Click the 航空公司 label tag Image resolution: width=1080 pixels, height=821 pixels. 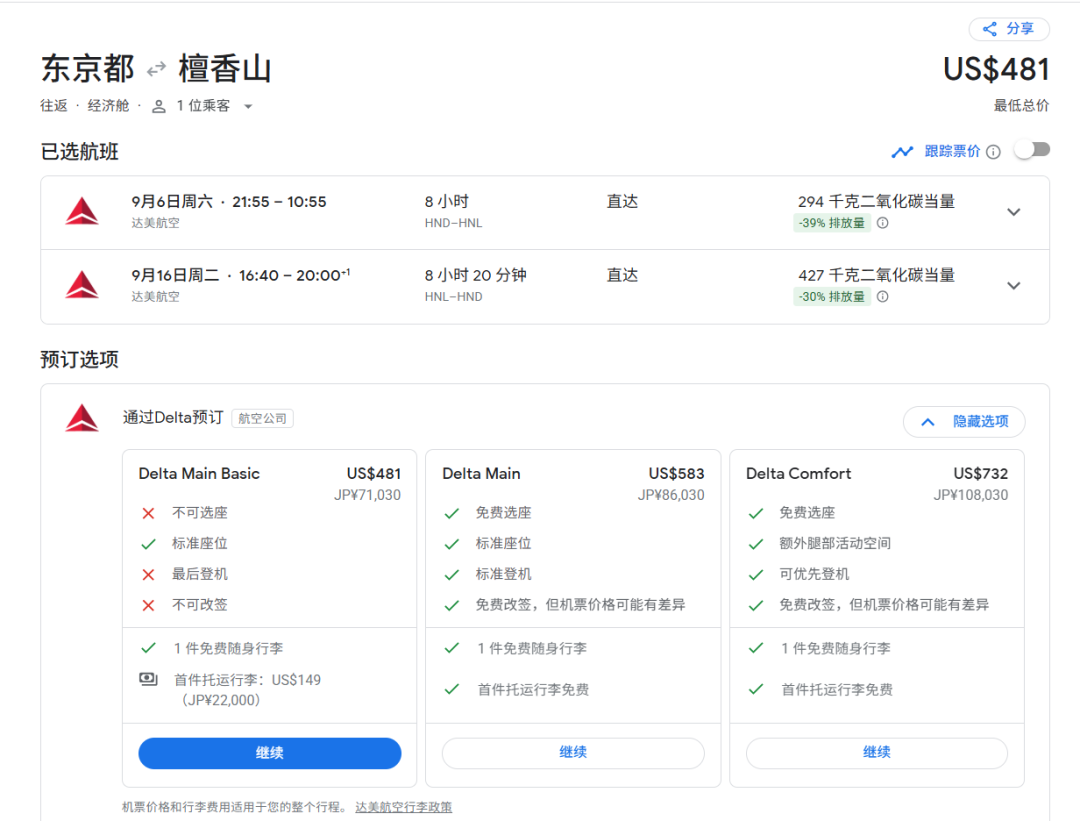[x=262, y=419]
